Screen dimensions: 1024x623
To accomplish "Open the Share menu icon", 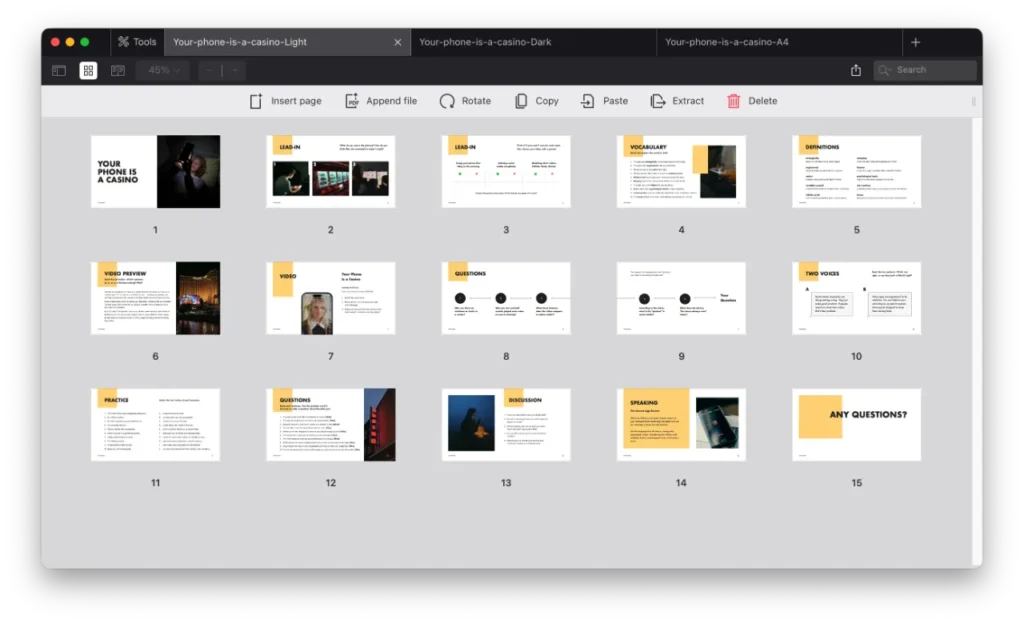I will [856, 70].
